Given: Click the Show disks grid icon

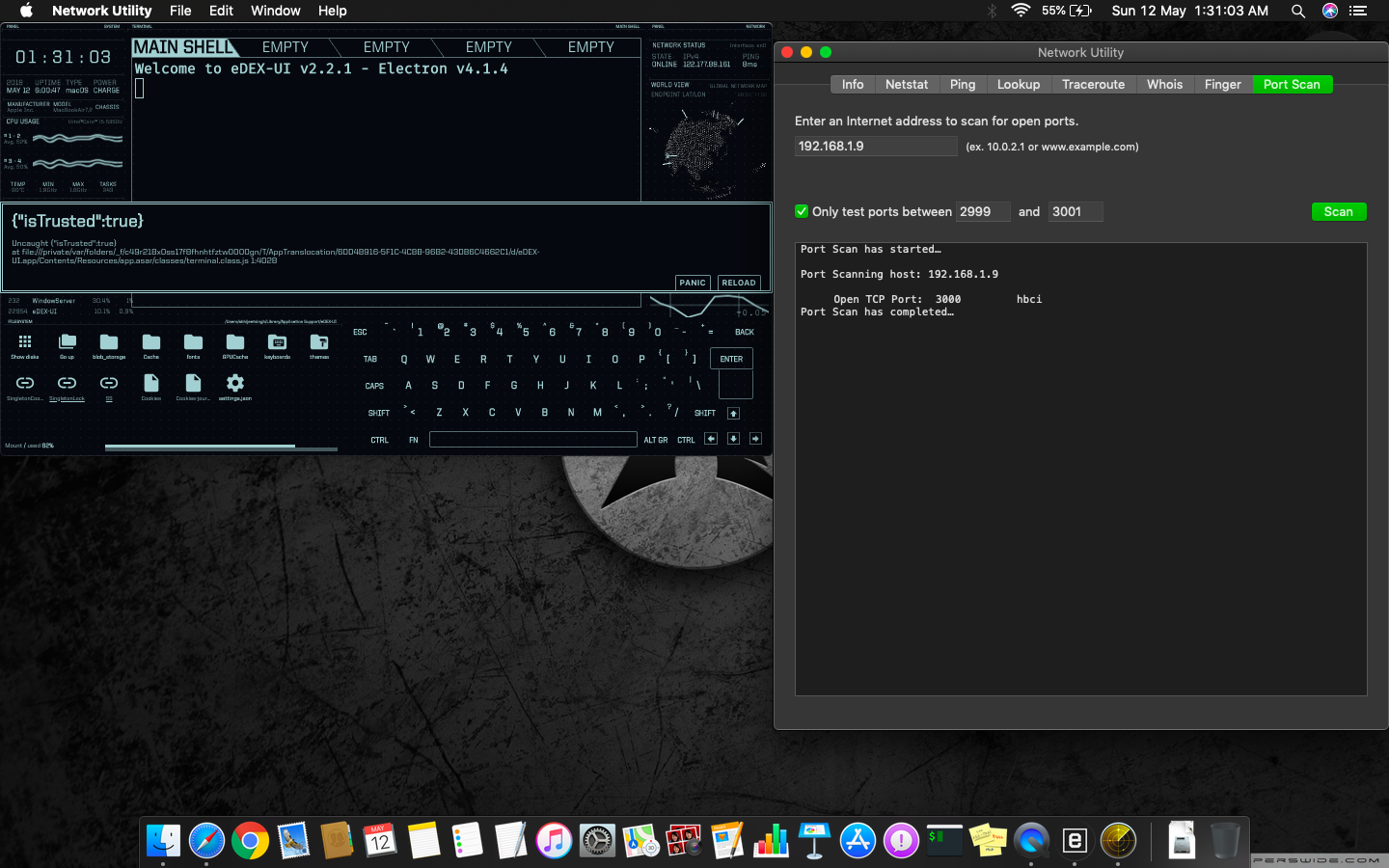Looking at the screenshot, I should pyautogui.click(x=24, y=343).
